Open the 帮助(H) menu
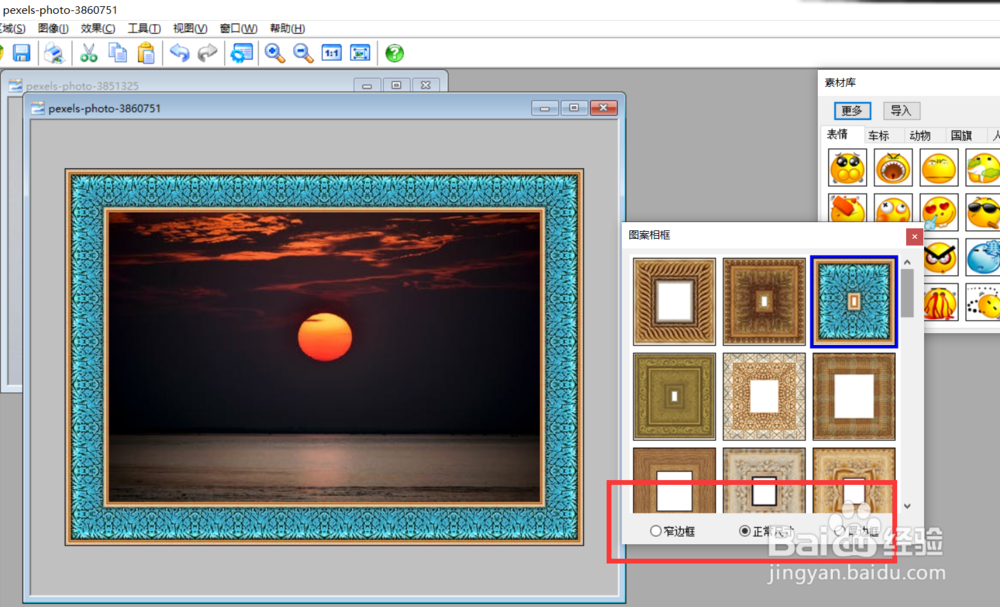 click(287, 28)
